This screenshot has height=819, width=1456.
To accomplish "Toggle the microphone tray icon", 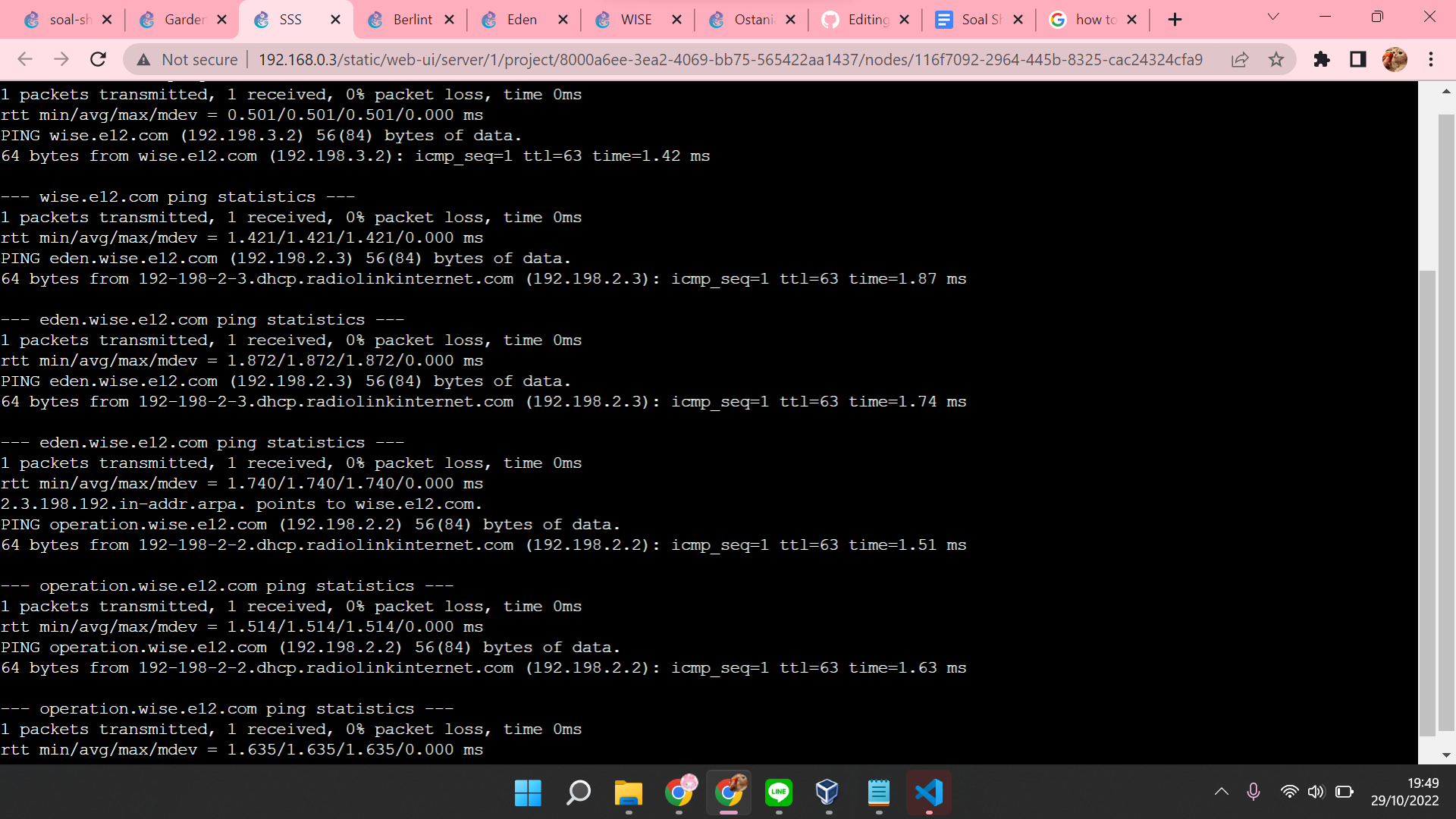I will (1254, 791).
